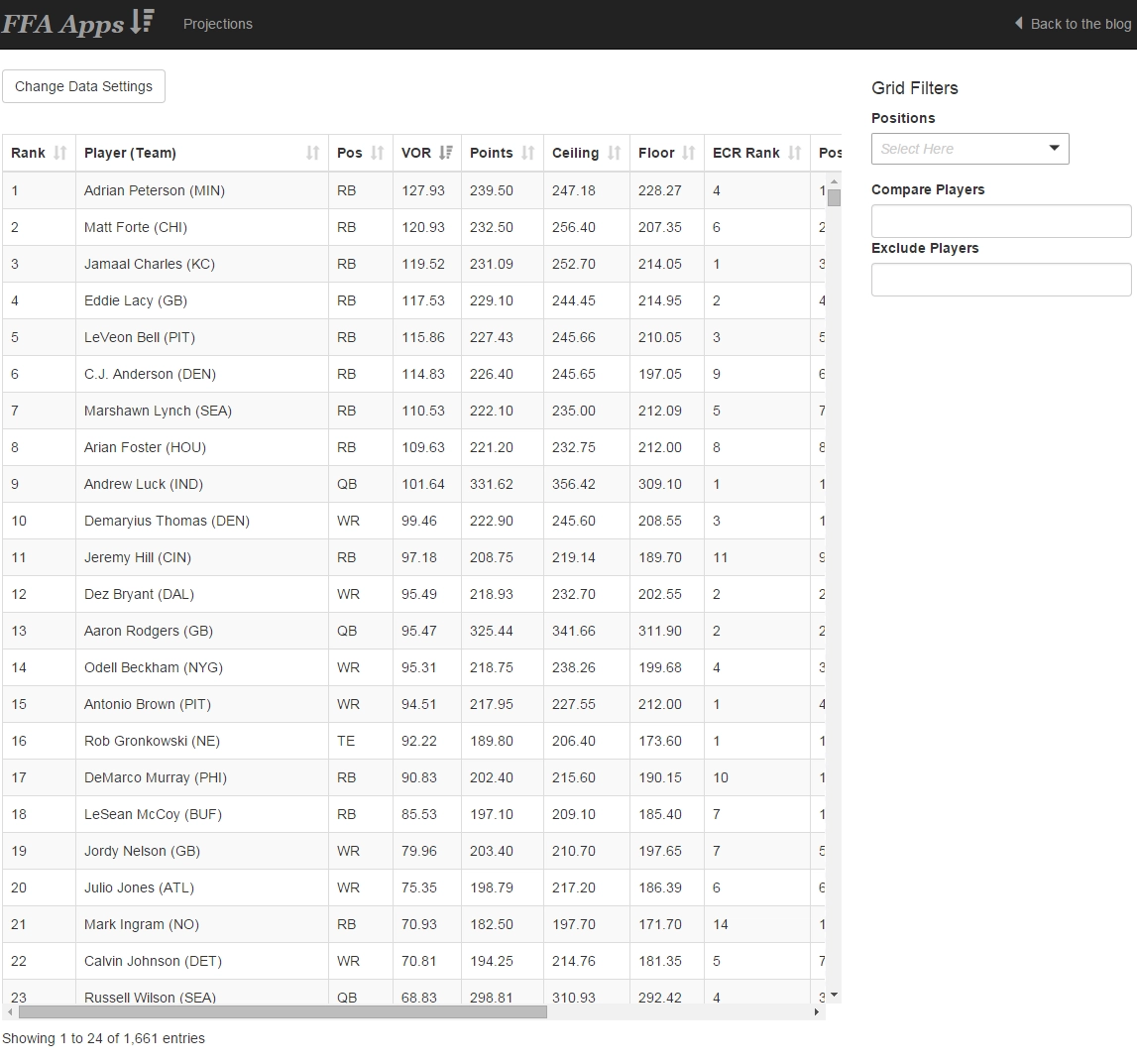Select the Adrian Peterson (MIN) row

point(155,190)
